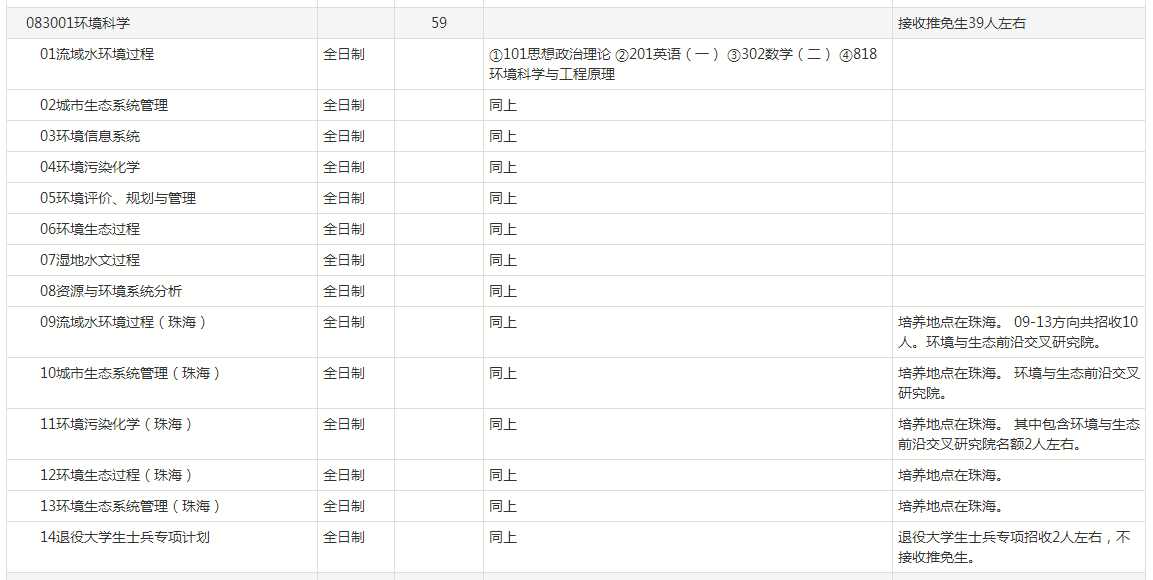This screenshot has width=1153, height=580.
Task: Select the 04环境污染化学 direction entry
Action: 90,167
